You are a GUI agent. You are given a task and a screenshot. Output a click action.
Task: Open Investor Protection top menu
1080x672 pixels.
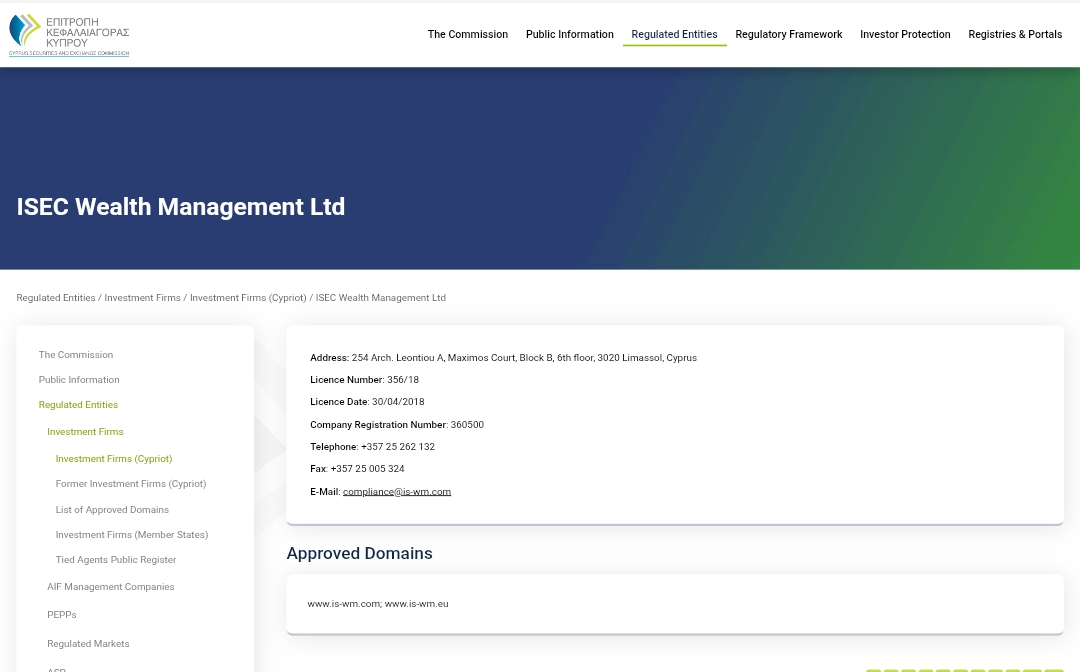click(905, 34)
